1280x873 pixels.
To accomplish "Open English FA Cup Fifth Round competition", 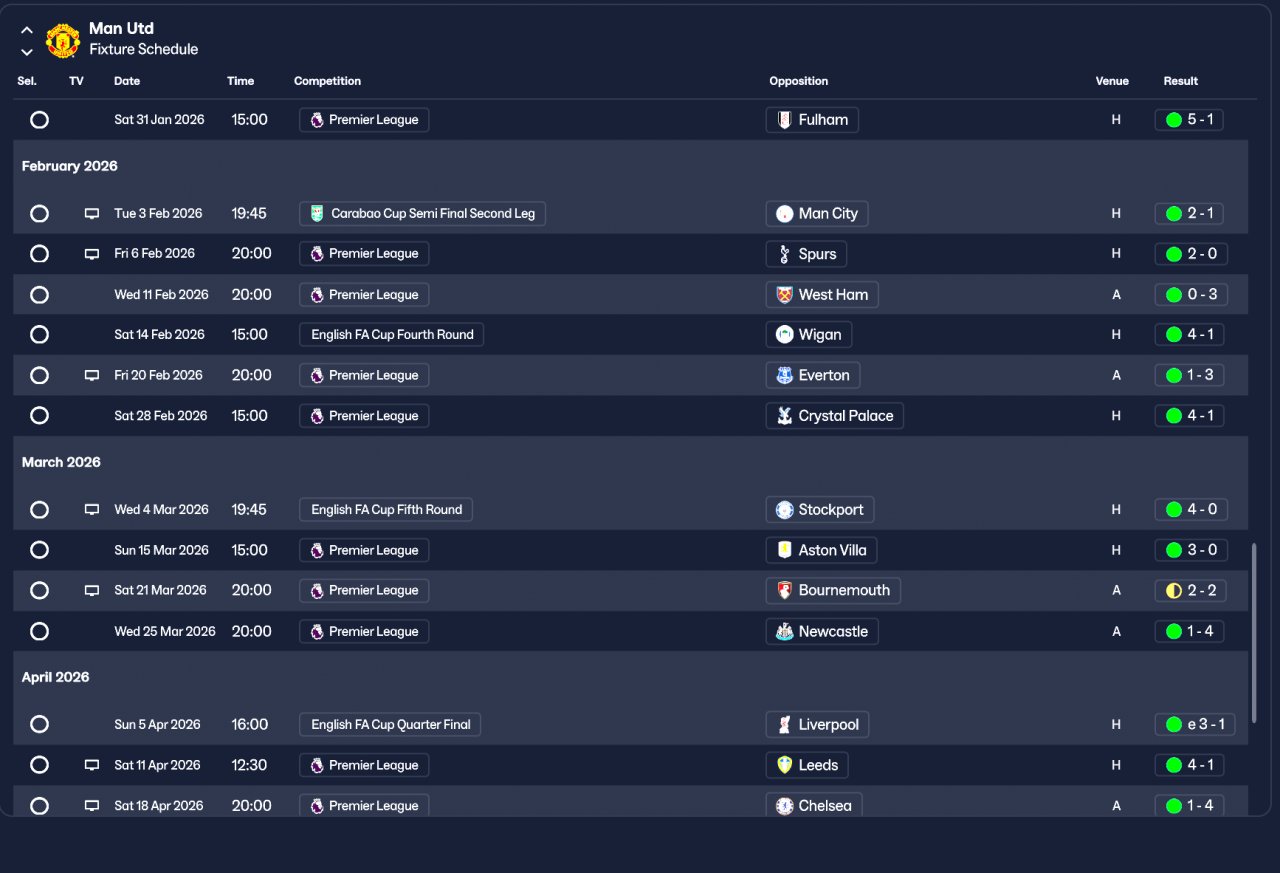I will click(386, 510).
